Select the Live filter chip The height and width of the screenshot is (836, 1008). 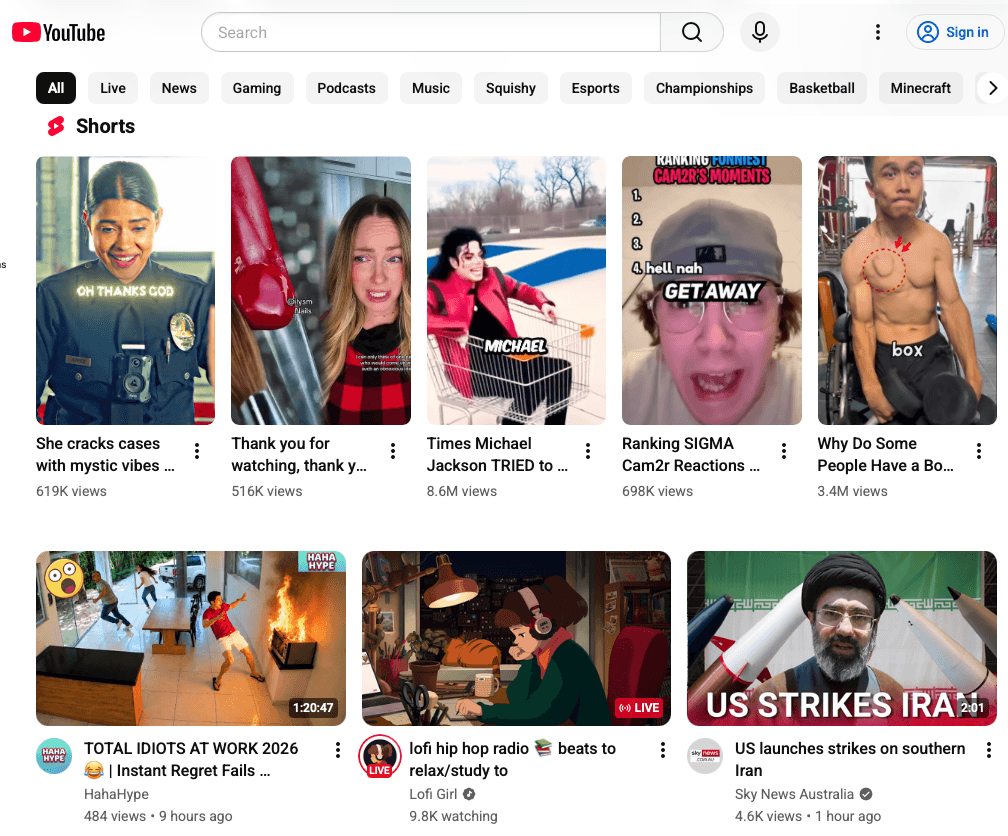coord(112,88)
